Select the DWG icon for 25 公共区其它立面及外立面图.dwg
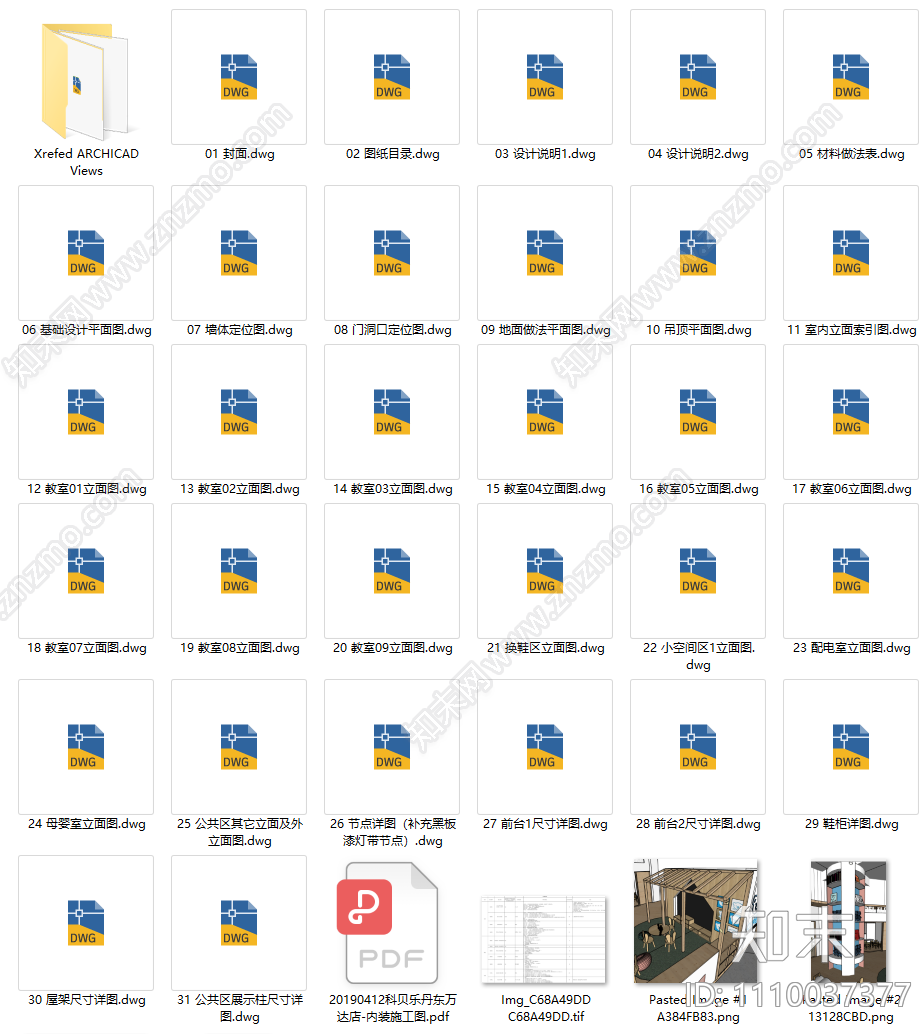 [239, 747]
